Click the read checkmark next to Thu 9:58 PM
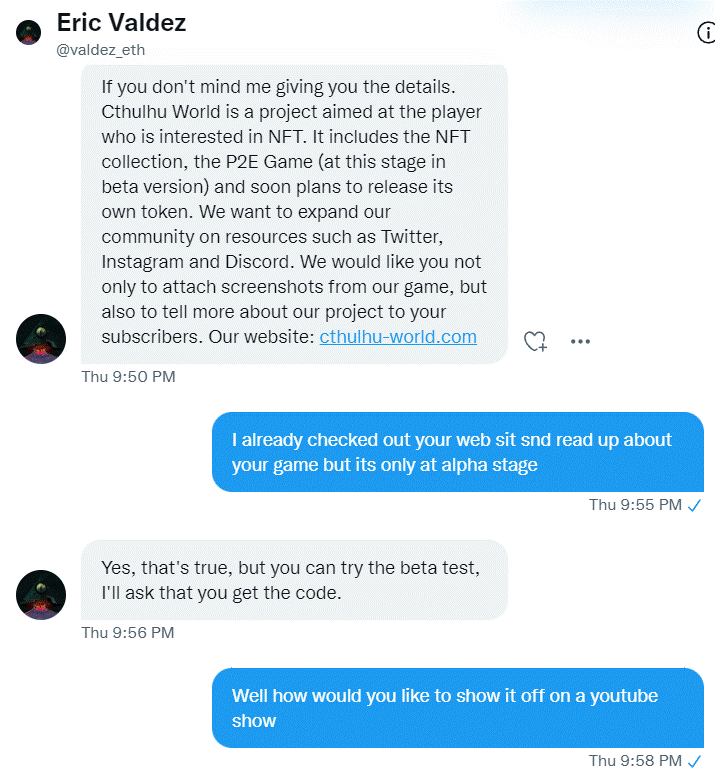Viewport: 715px width, 782px height. coord(694,762)
